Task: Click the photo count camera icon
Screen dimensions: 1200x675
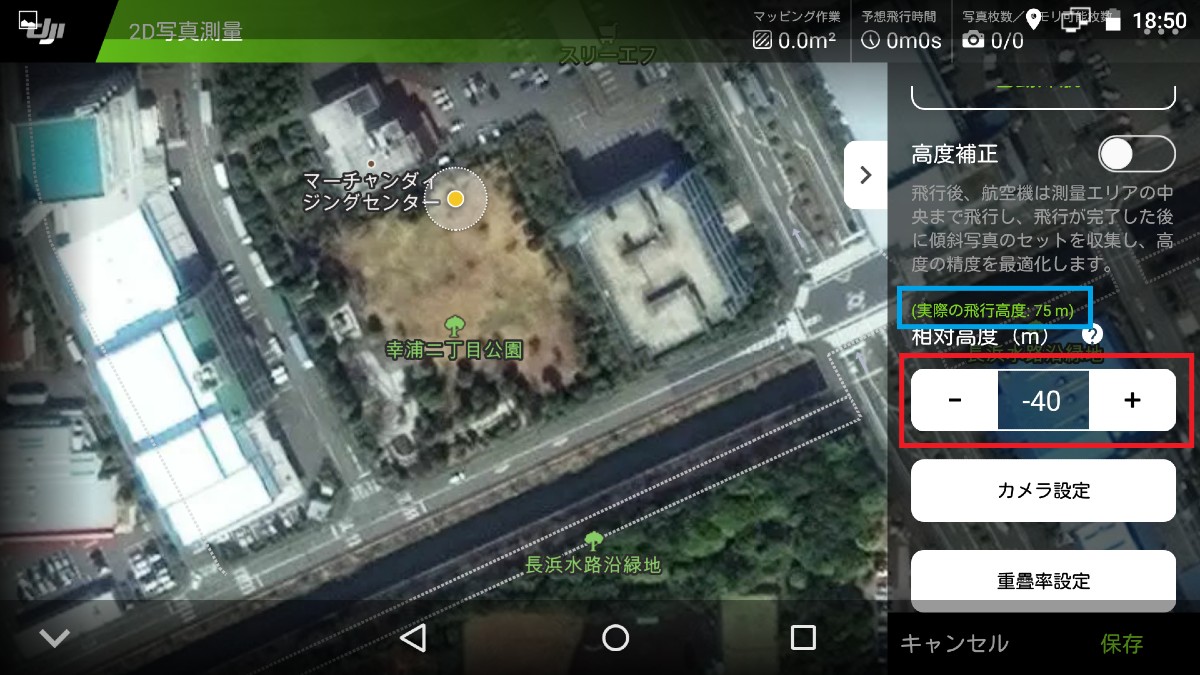Action: pos(972,41)
